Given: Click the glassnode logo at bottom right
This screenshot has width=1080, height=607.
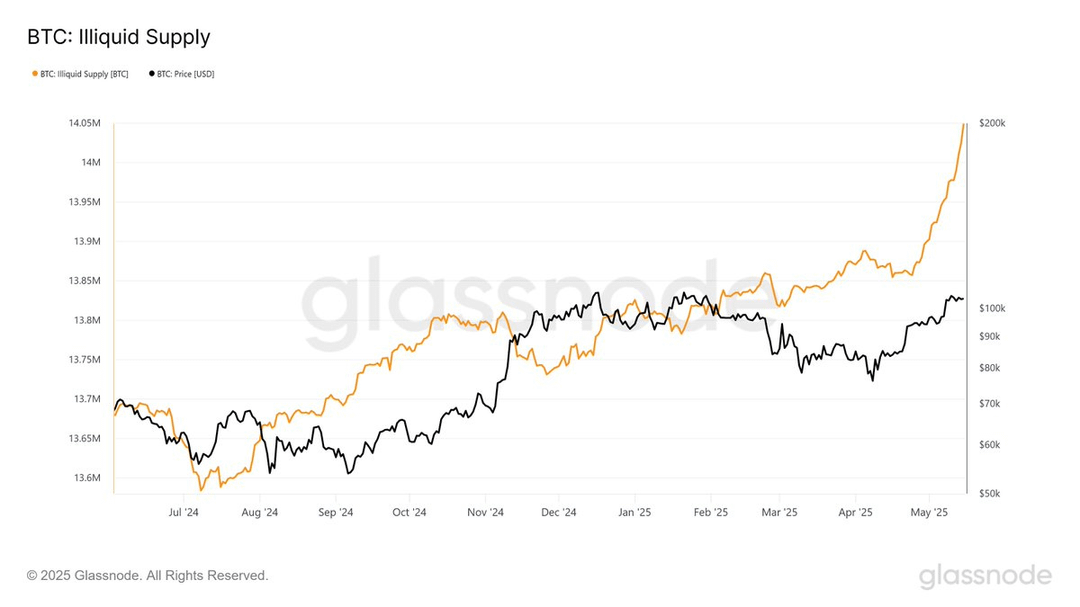Looking at the screenshot, I should [x=985, y=577].
